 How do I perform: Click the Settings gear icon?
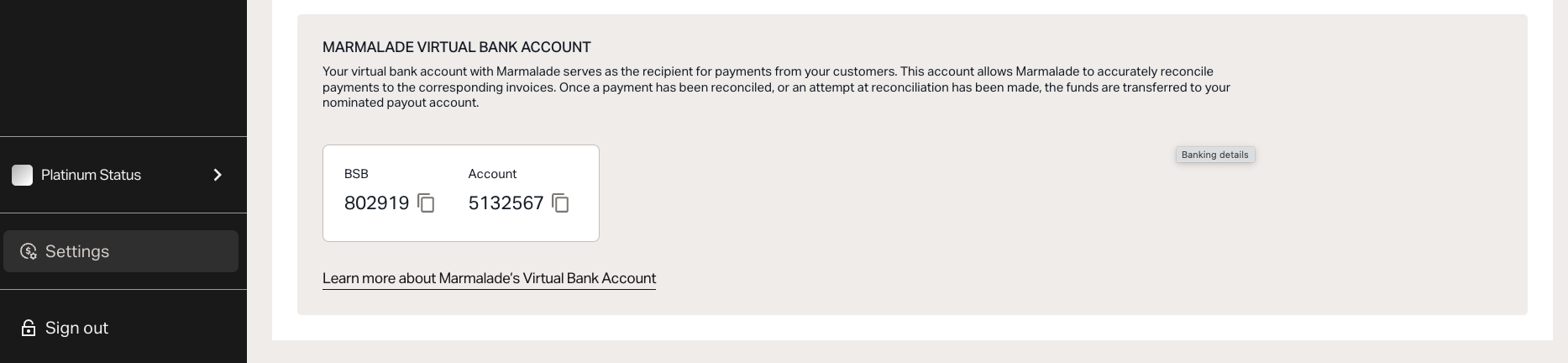pos(29,251)
